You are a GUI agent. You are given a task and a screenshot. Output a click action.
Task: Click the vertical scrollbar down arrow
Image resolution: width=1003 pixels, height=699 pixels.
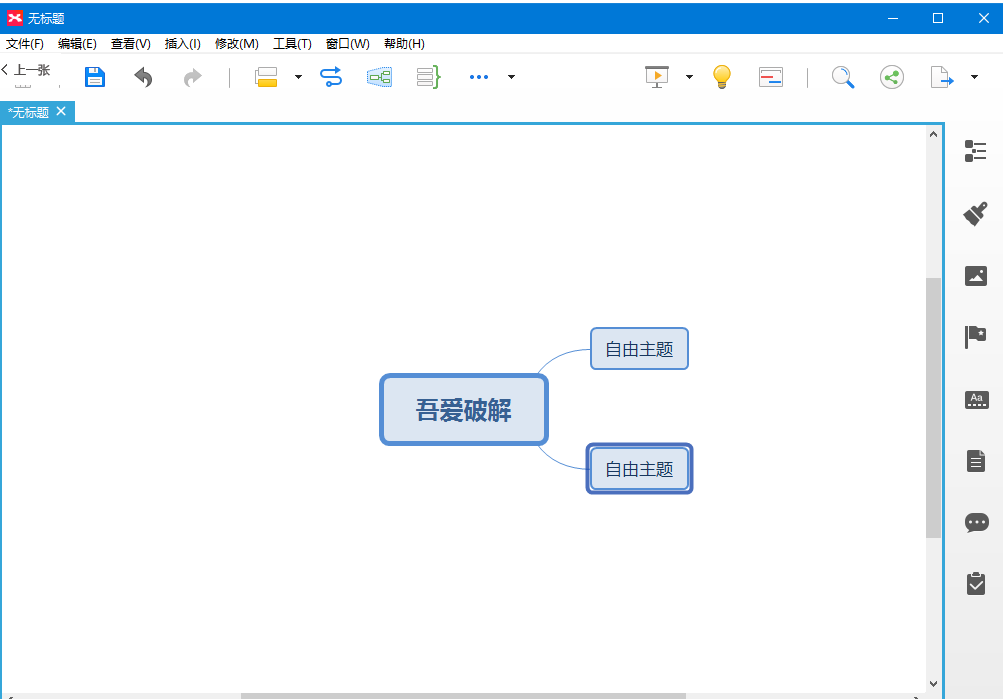click(x=933, y=684)
